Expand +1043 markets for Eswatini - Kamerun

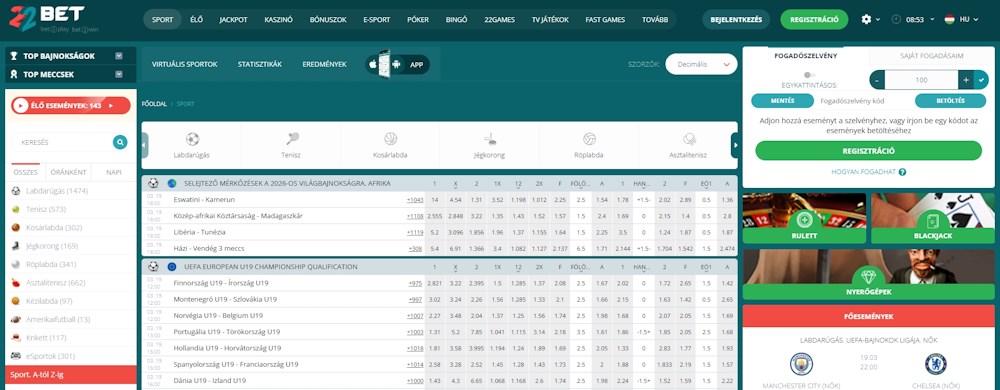pyautogui.click(x=415, y=200)
